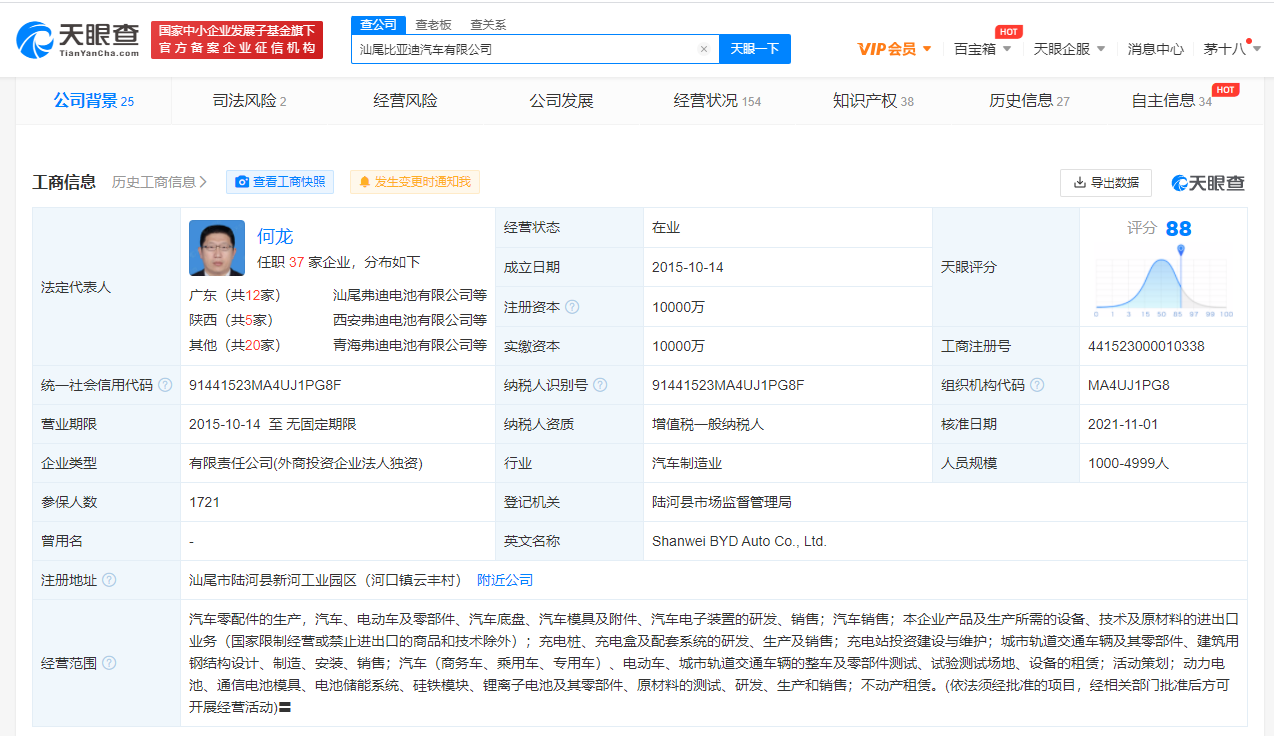The height and width of the screenshot is (736, 1274).
Task: Open the 百宝箱 dropdown
Action: tap(982, 49)
